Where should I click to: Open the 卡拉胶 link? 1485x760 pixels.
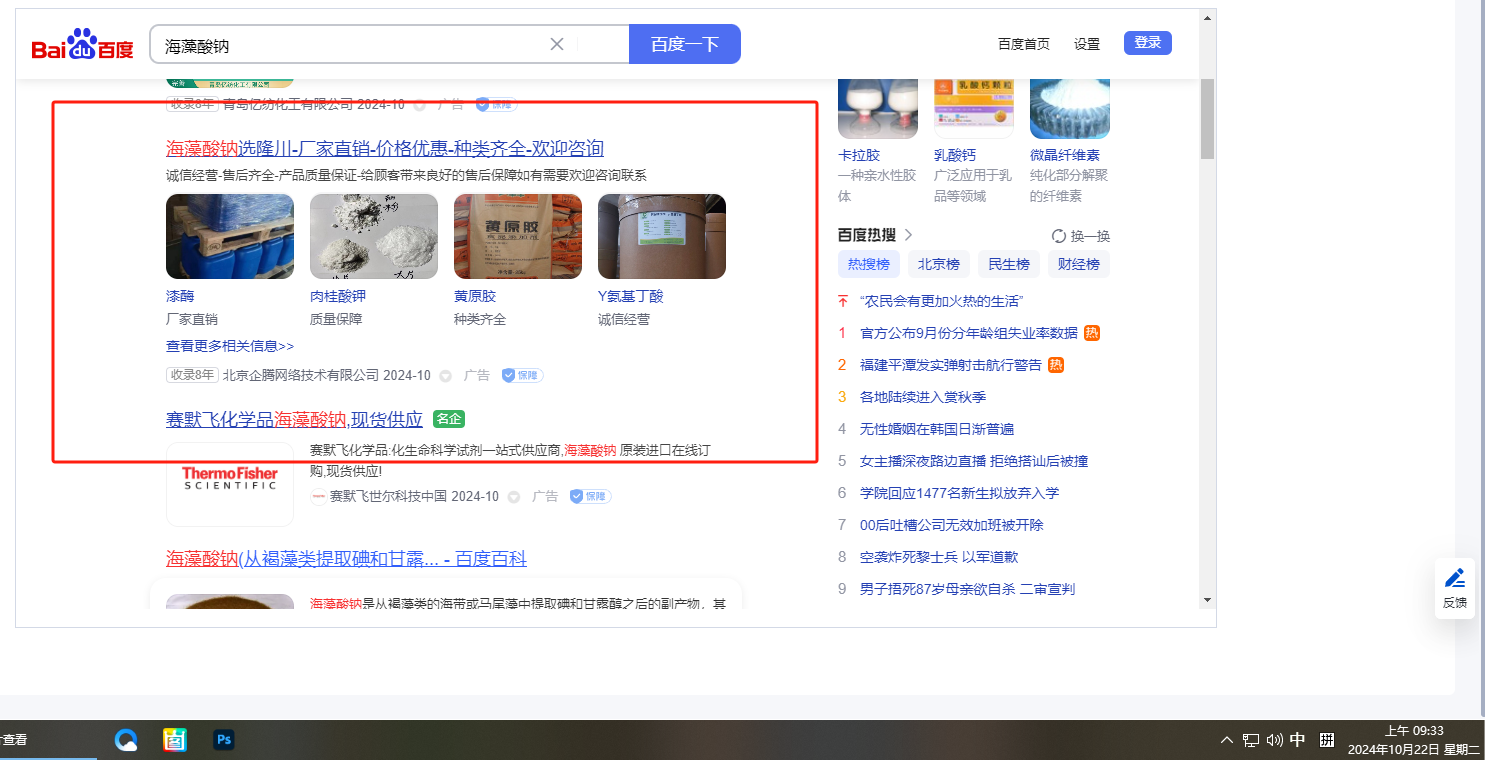click(x=859, y=155)
